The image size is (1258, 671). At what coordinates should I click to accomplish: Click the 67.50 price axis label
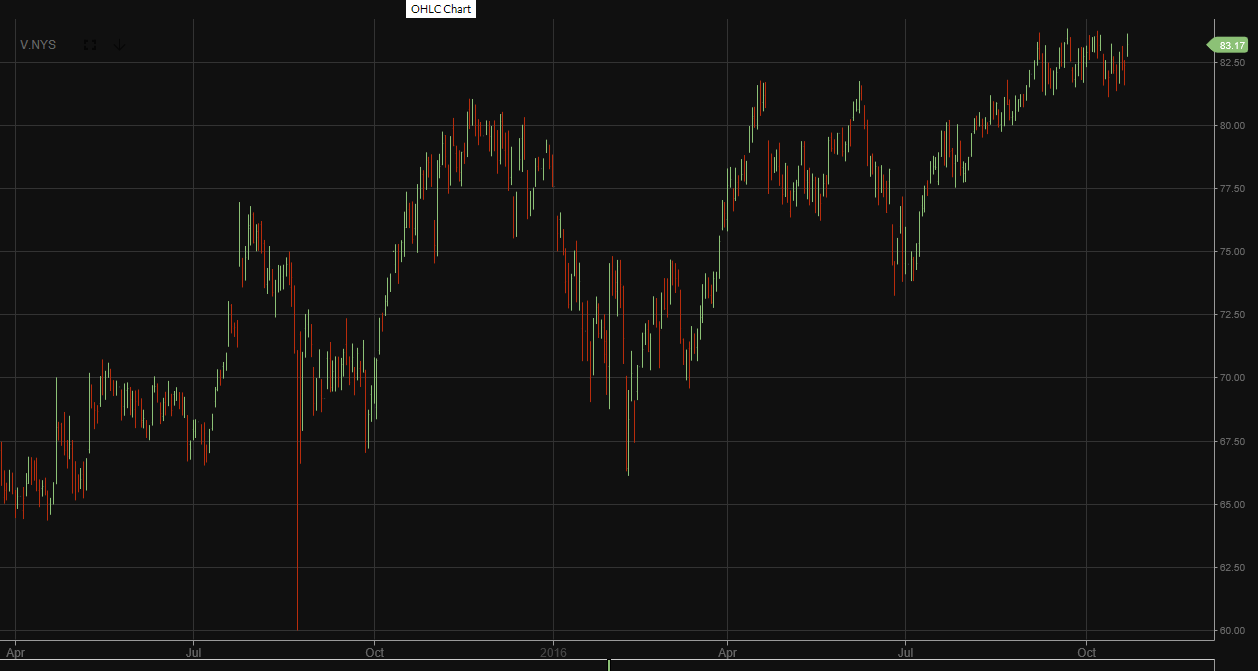coord(1231,440)
